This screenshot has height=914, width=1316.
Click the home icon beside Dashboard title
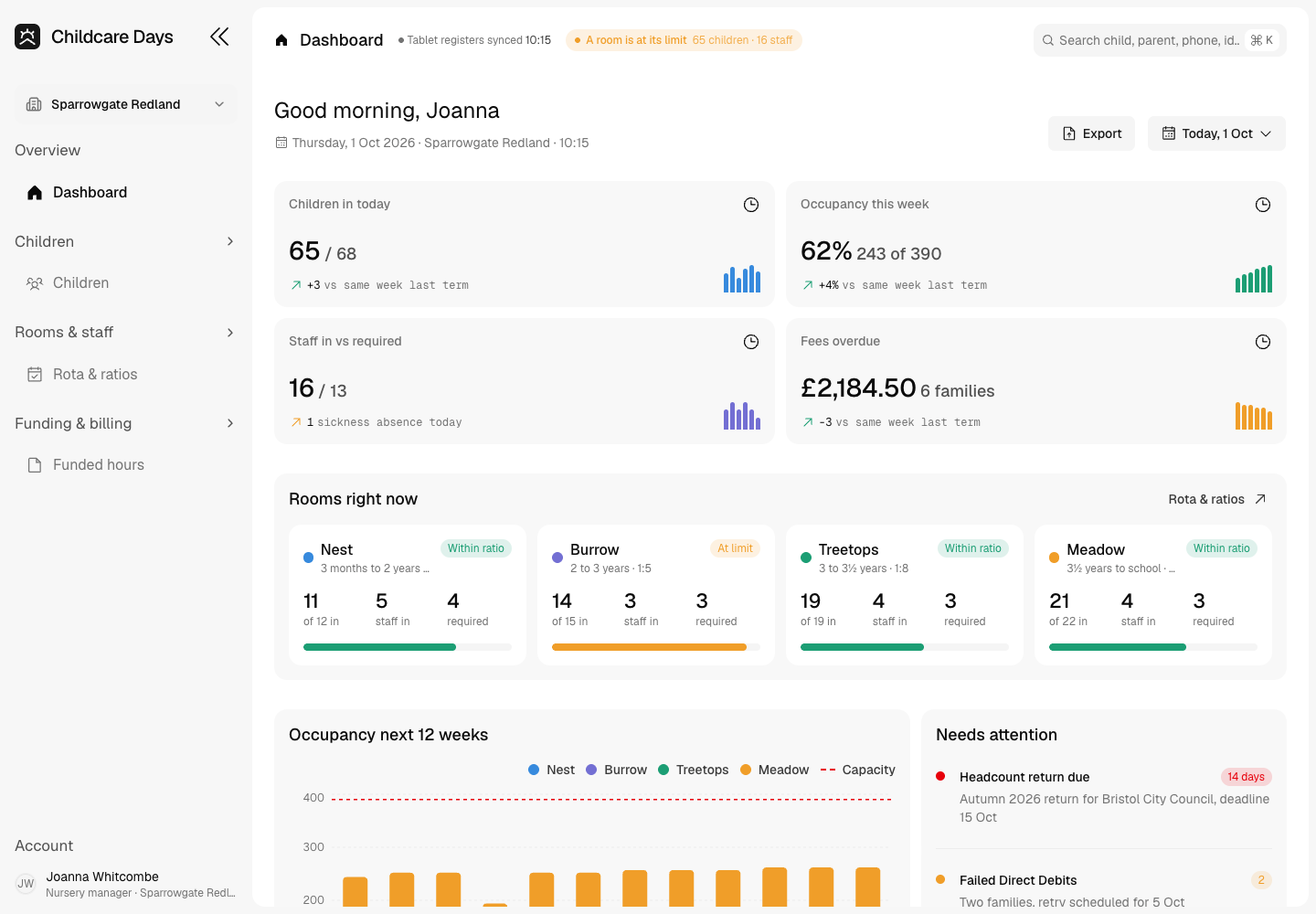pos(281,40)
